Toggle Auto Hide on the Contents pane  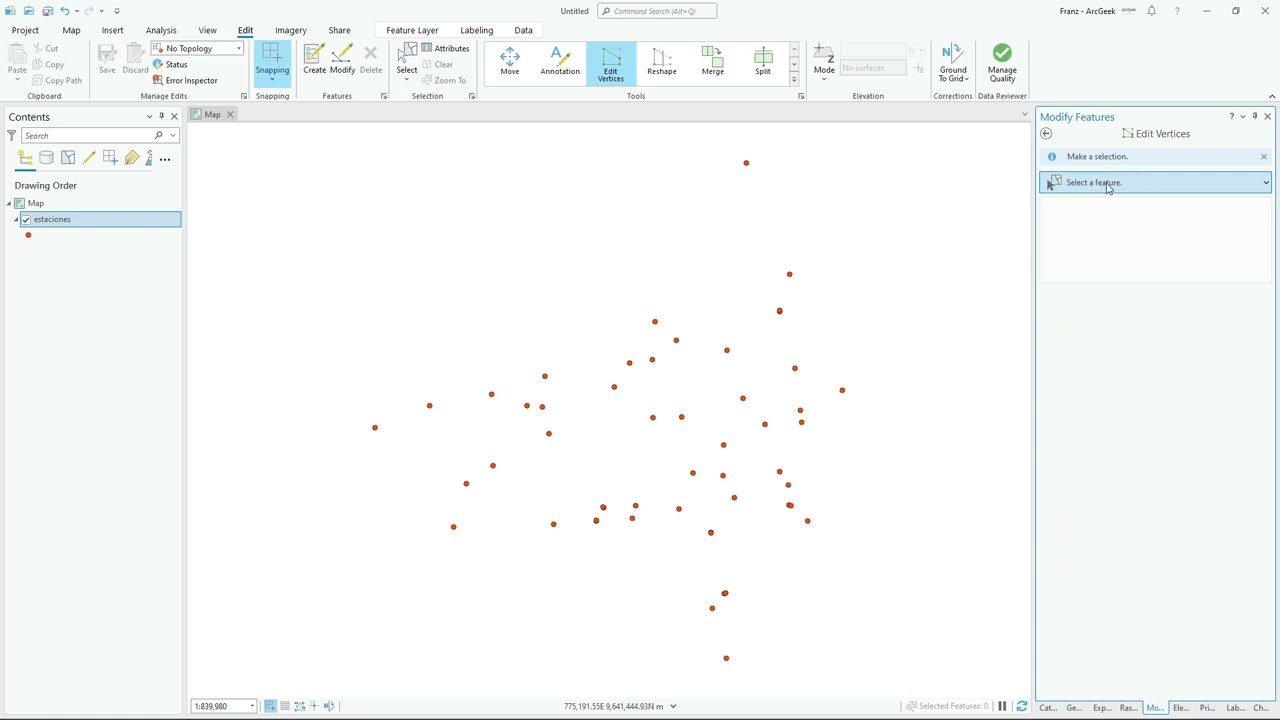(x=161, y=117)
